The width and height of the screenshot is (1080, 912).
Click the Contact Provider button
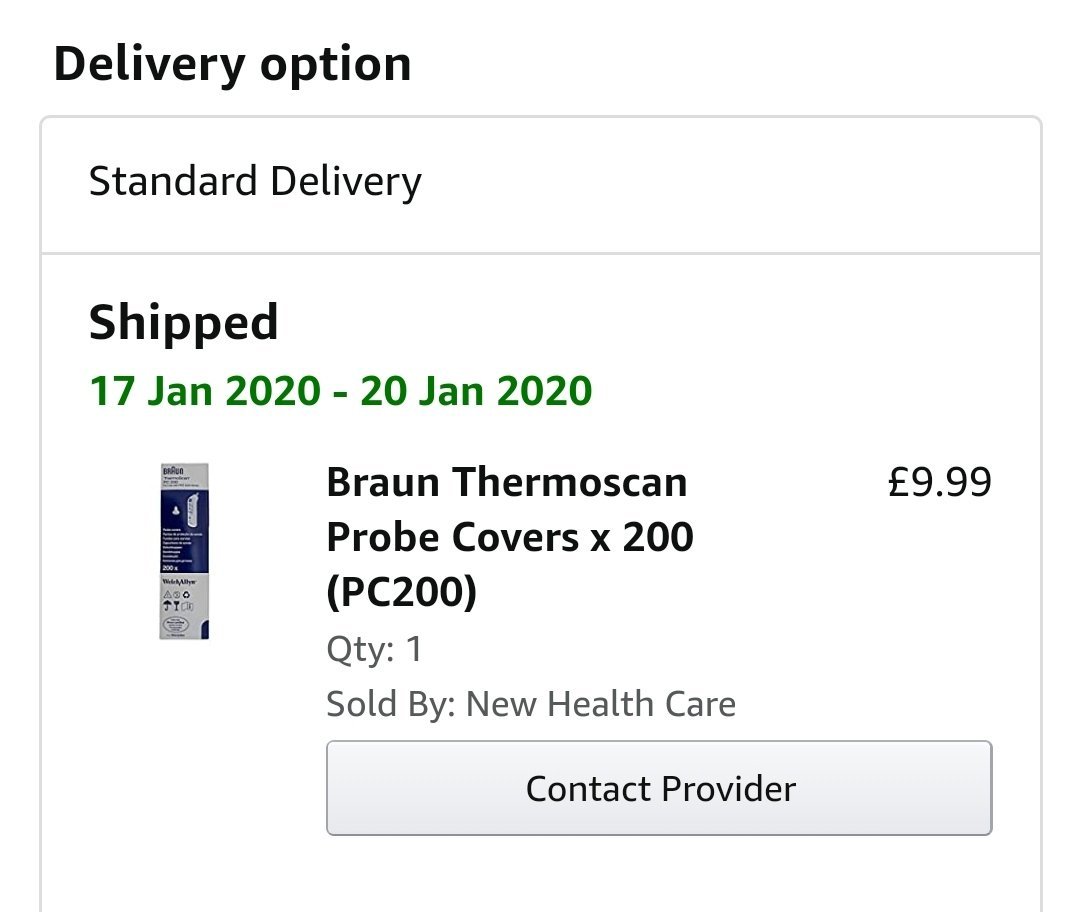point(659,788)
